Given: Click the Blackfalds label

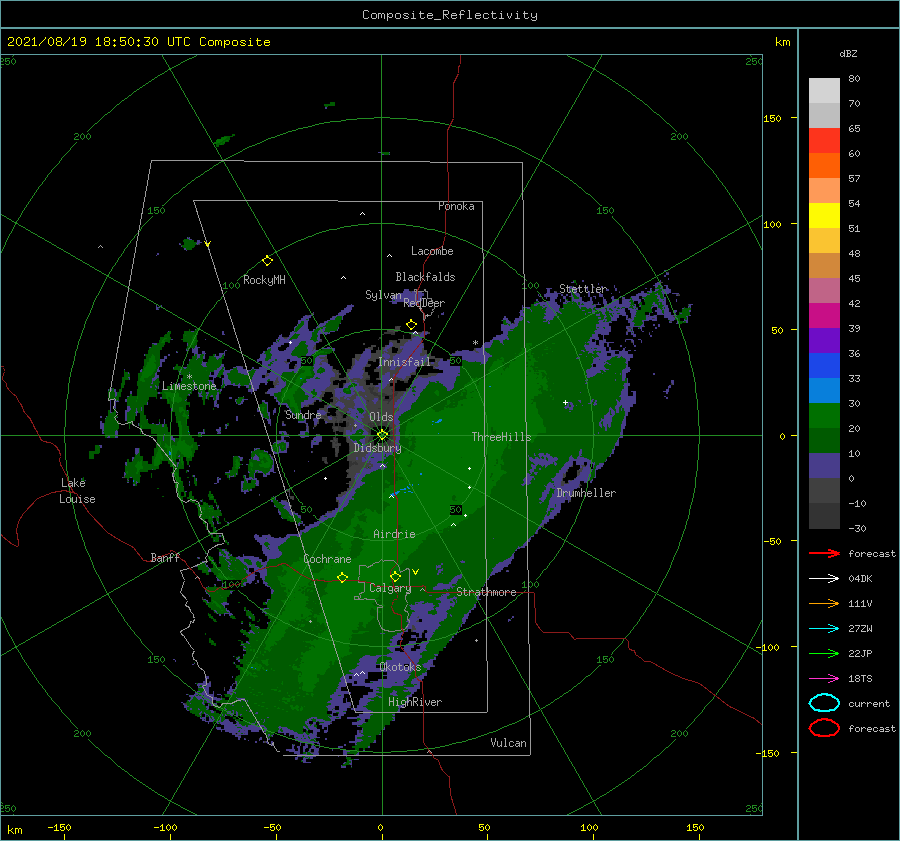Looking at the screenshot, I should point(425,277).
